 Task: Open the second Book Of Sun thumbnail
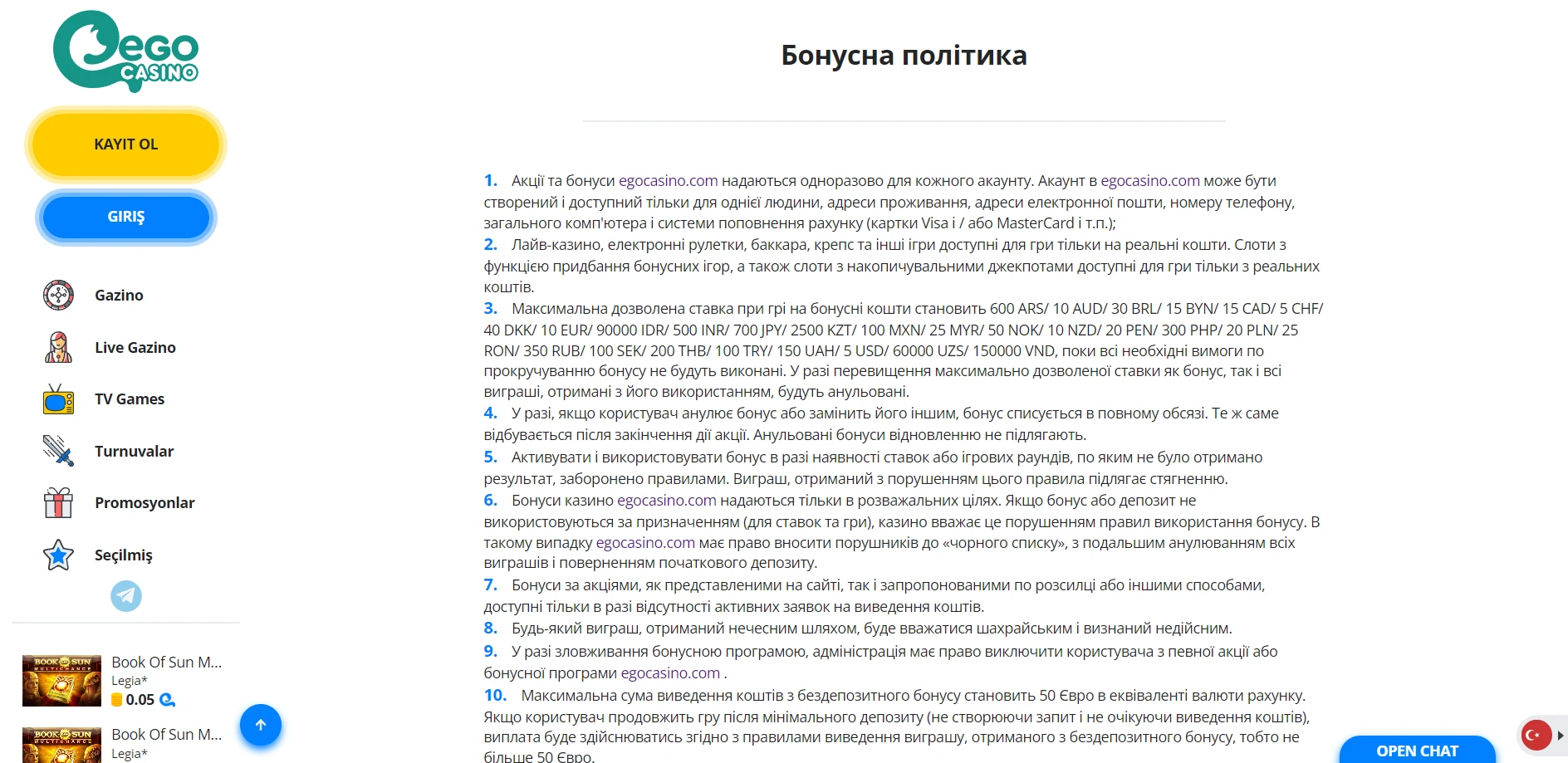coord(61,746)
